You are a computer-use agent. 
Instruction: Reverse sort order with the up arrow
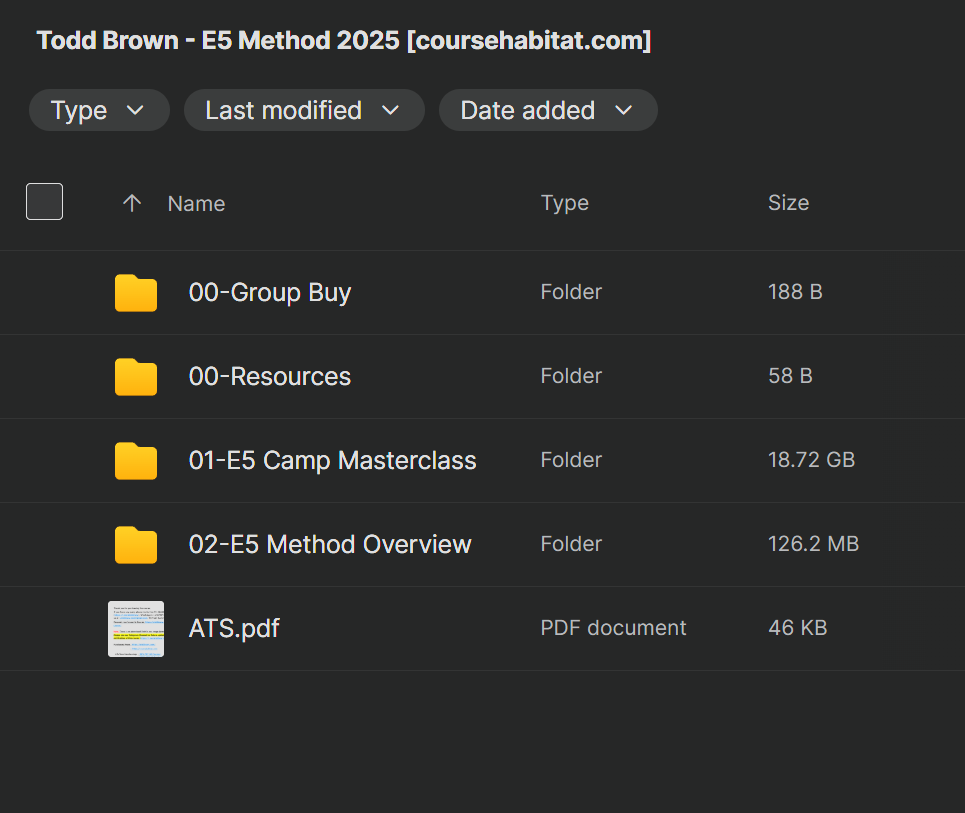[131, 203]
